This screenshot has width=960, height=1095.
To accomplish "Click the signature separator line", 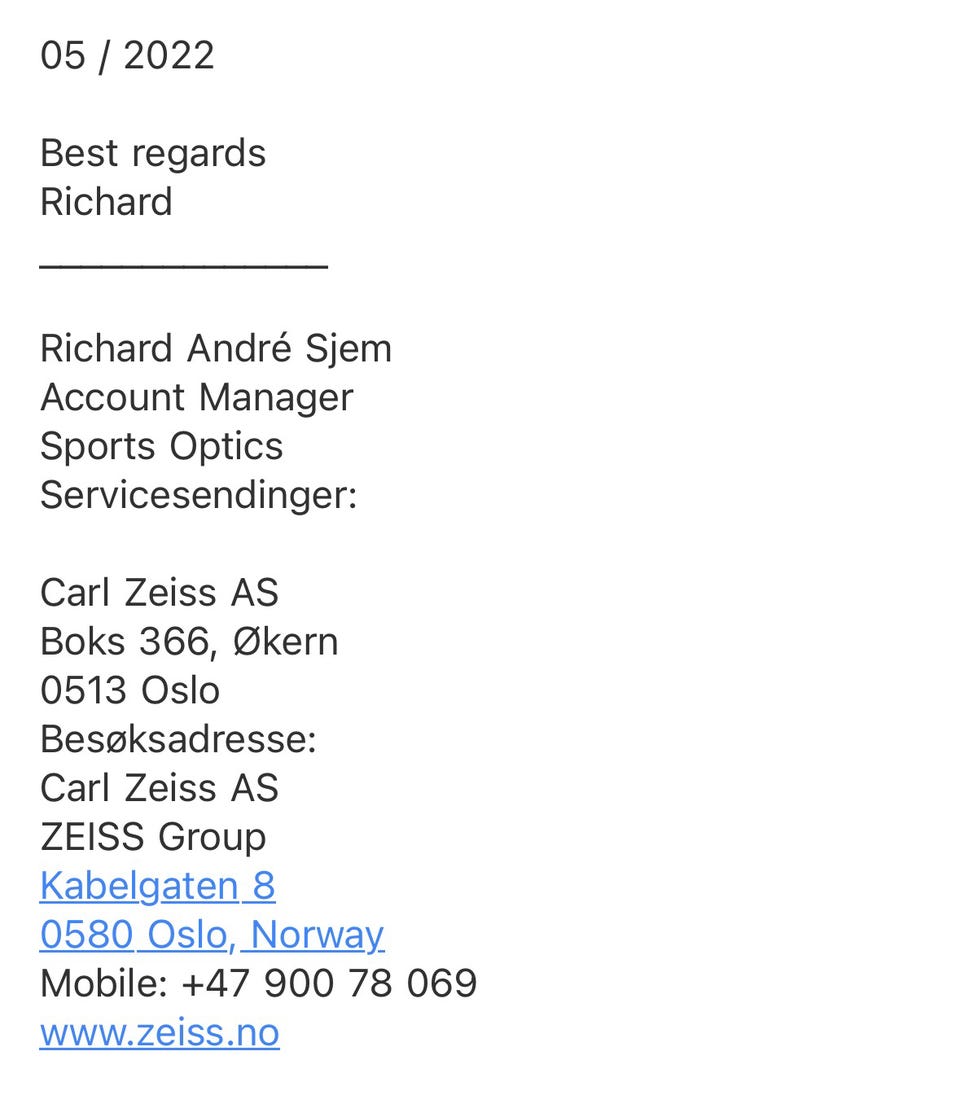I will pyautogui.click(x=183, y=265).
